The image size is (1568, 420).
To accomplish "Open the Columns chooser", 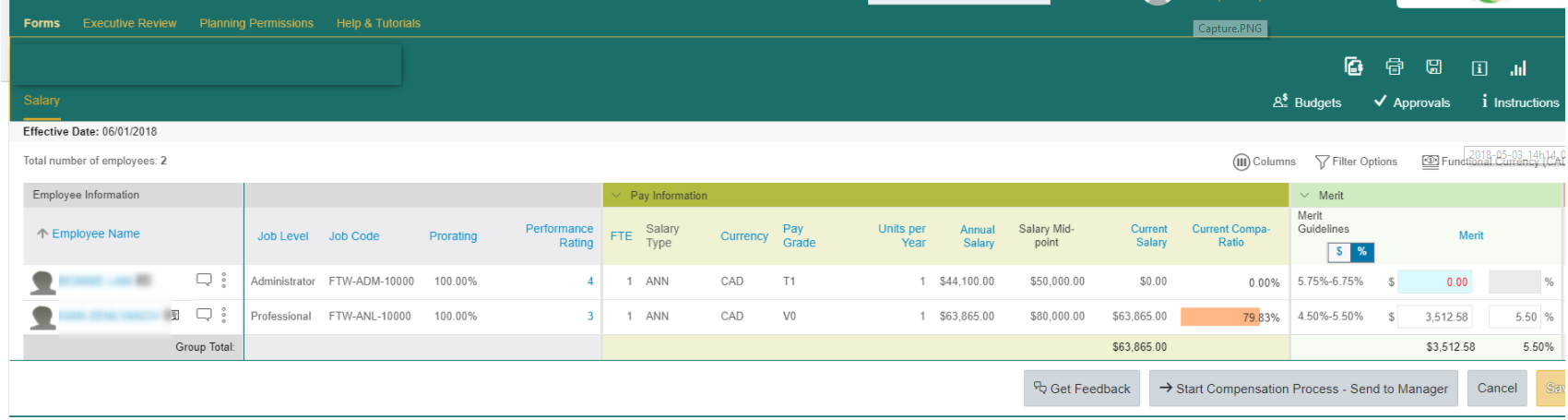I will pyautogui.click(x=1265, y=162).
